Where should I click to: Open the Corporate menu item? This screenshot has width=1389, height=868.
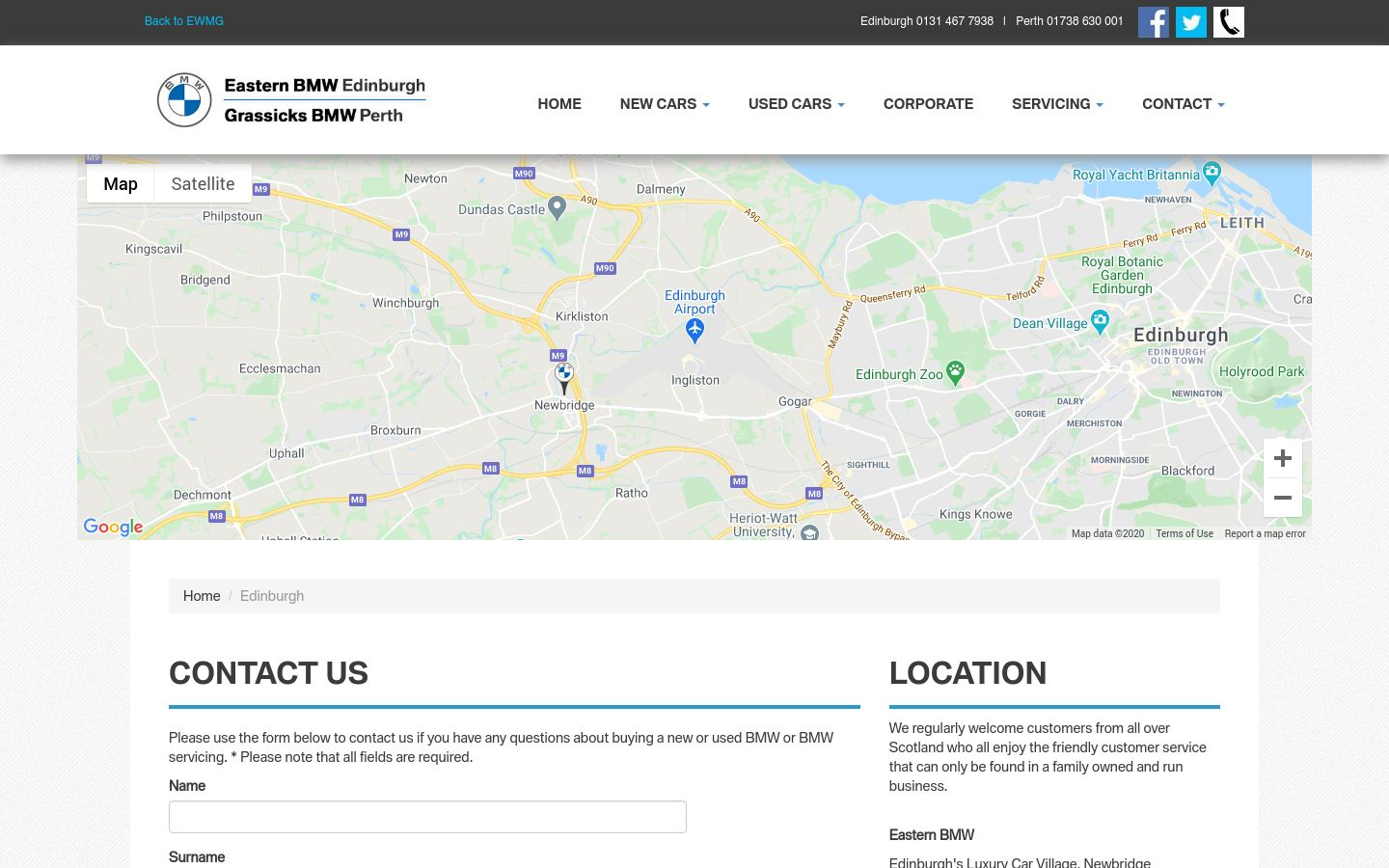928,104
